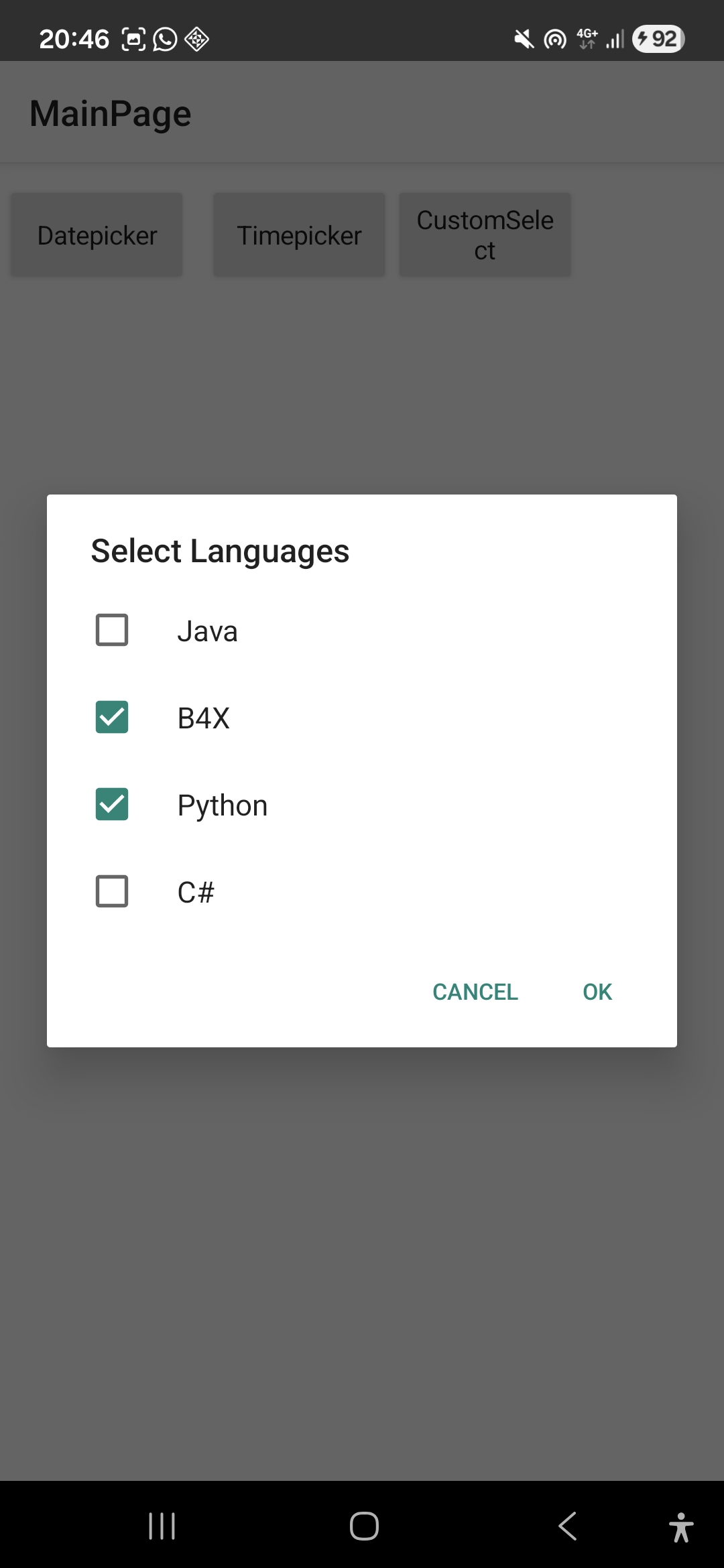Tap the Android home navigation icon
This screenshot has width=724, height=1568.
[x=364, y=1526]
